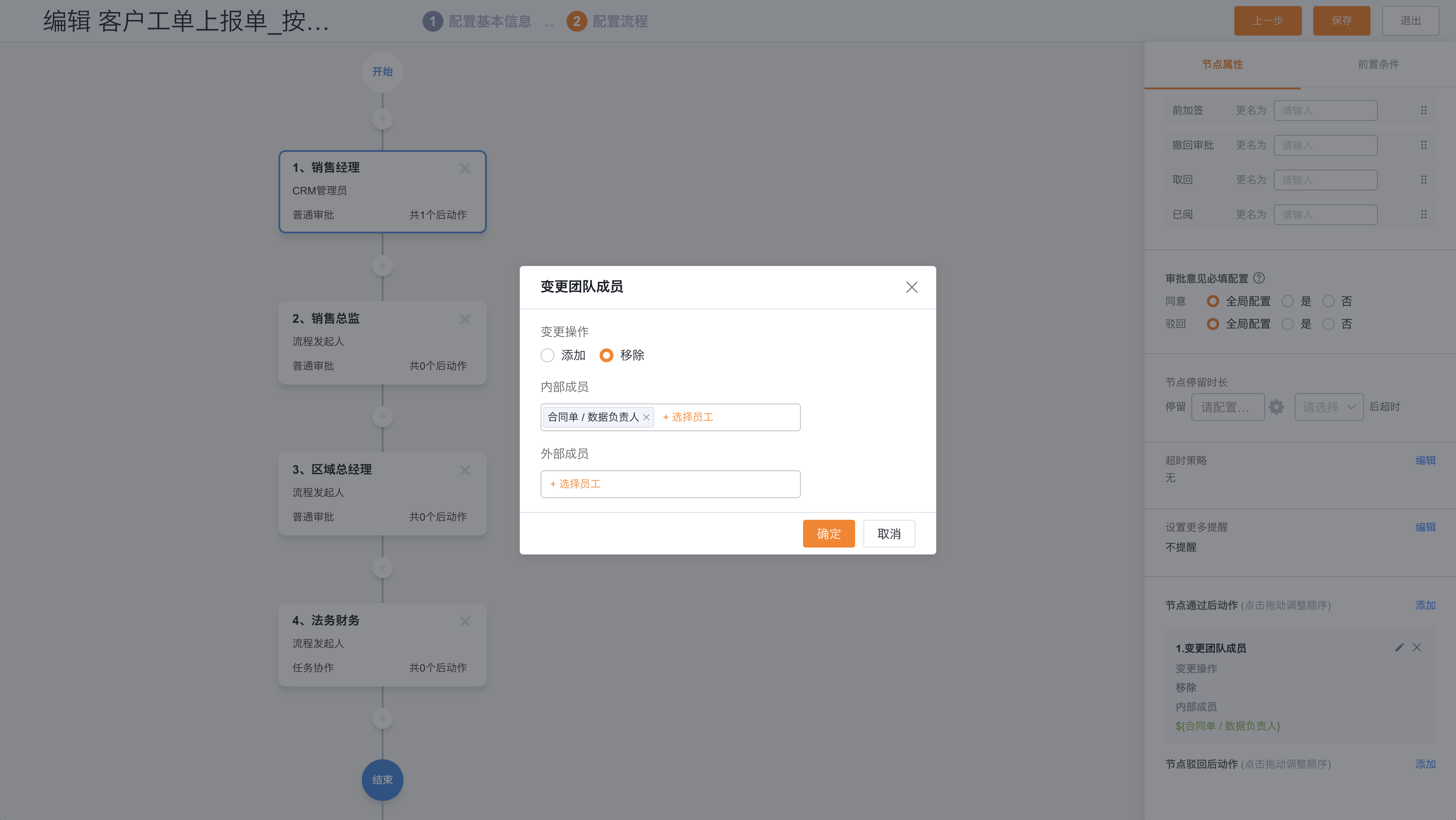
Task: Open help icon beside 审批意见必填配置
Action: (x=1259, y=278)
